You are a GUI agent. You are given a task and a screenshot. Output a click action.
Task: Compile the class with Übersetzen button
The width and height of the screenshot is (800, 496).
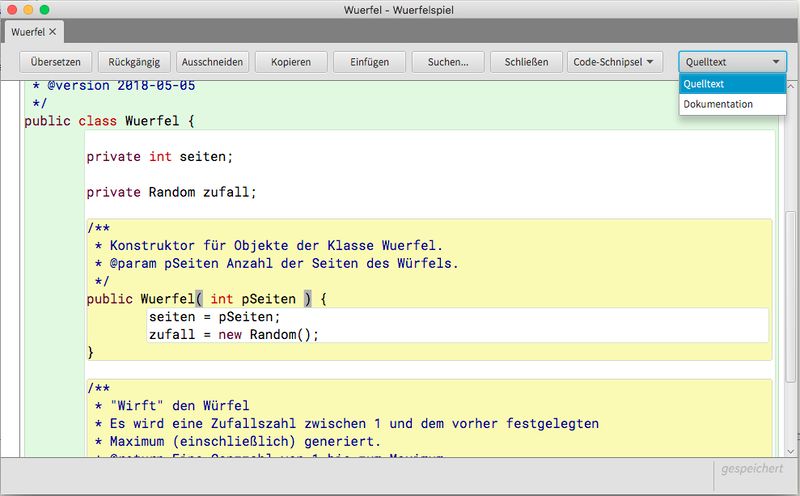pyautogui.click(x=56, y=62)
